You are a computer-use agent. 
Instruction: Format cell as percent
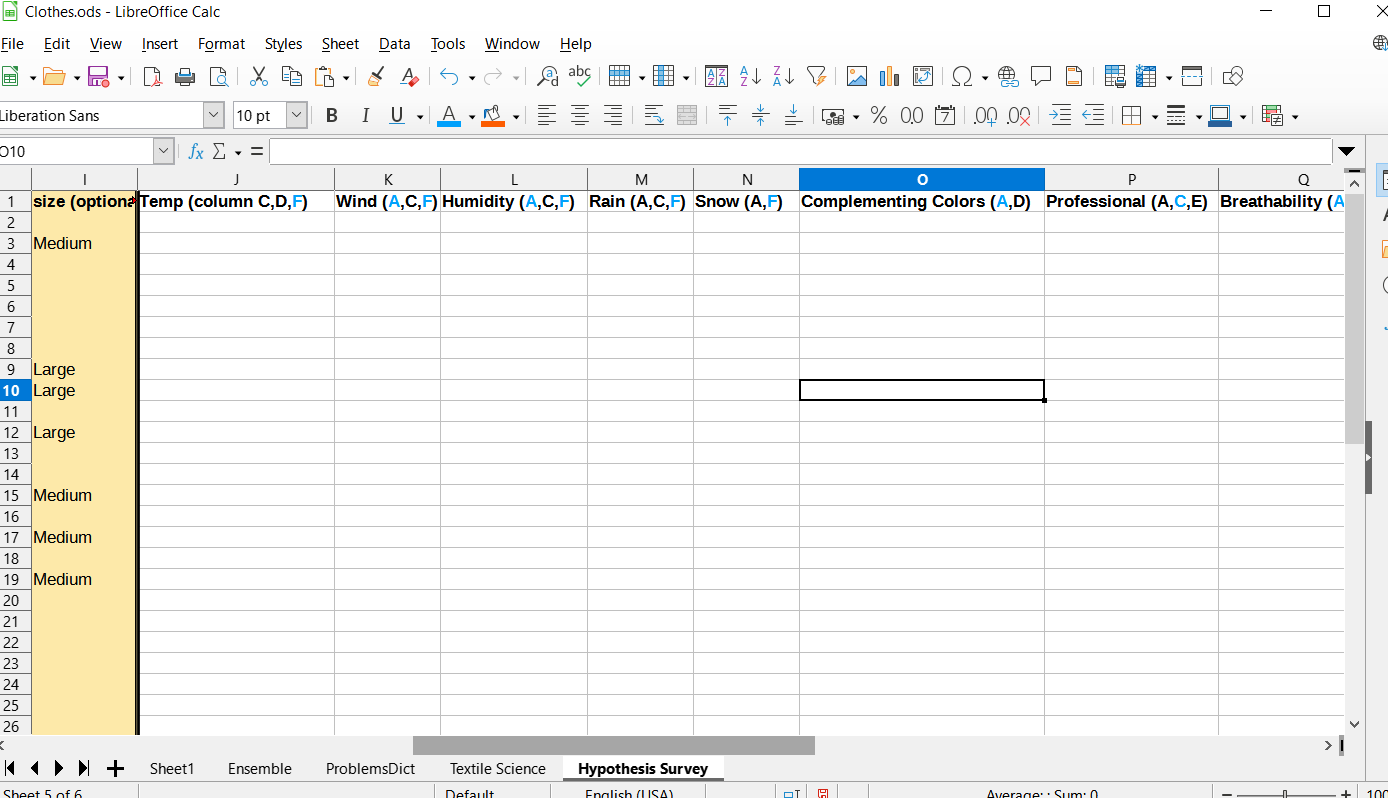(x=879, y=116)
